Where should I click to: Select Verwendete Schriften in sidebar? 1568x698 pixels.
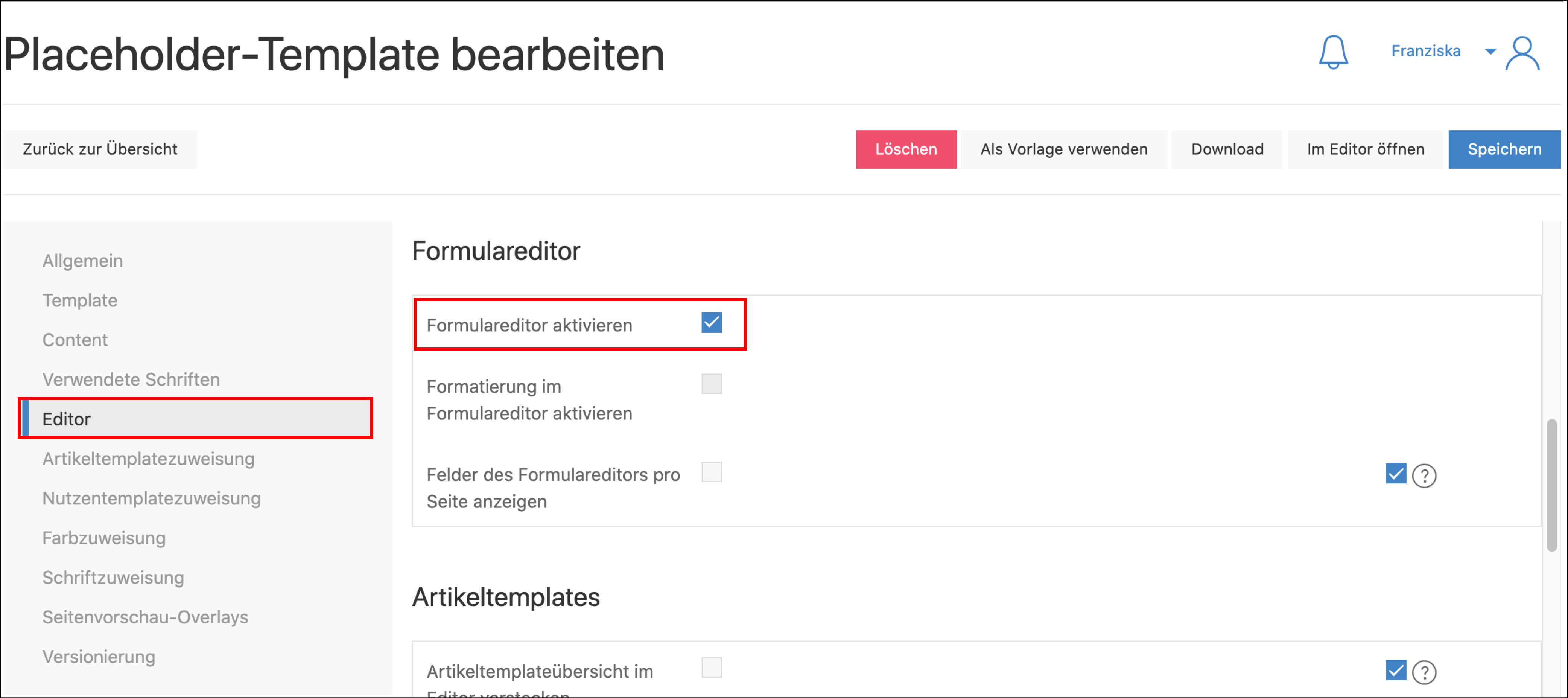[131, 379]
